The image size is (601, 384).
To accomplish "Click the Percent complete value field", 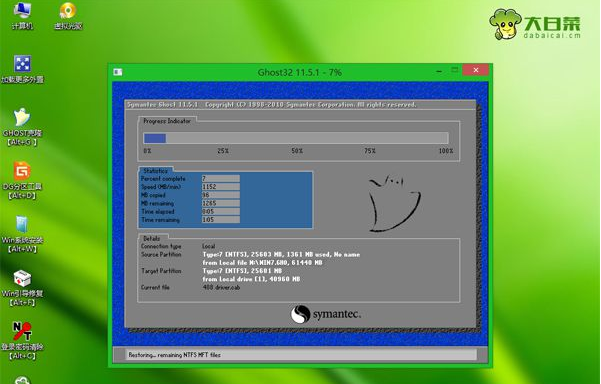I will (x=220, y=179).
